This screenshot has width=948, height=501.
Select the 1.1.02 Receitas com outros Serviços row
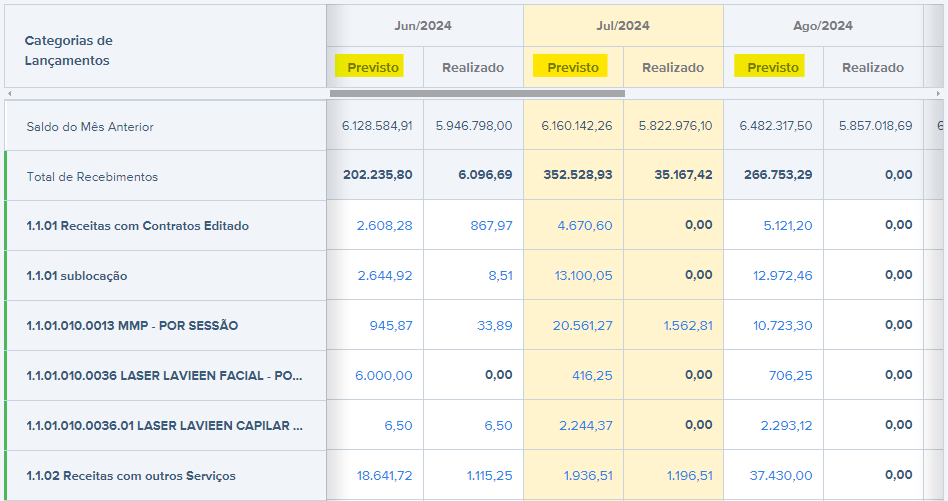[x=131, y=476]
